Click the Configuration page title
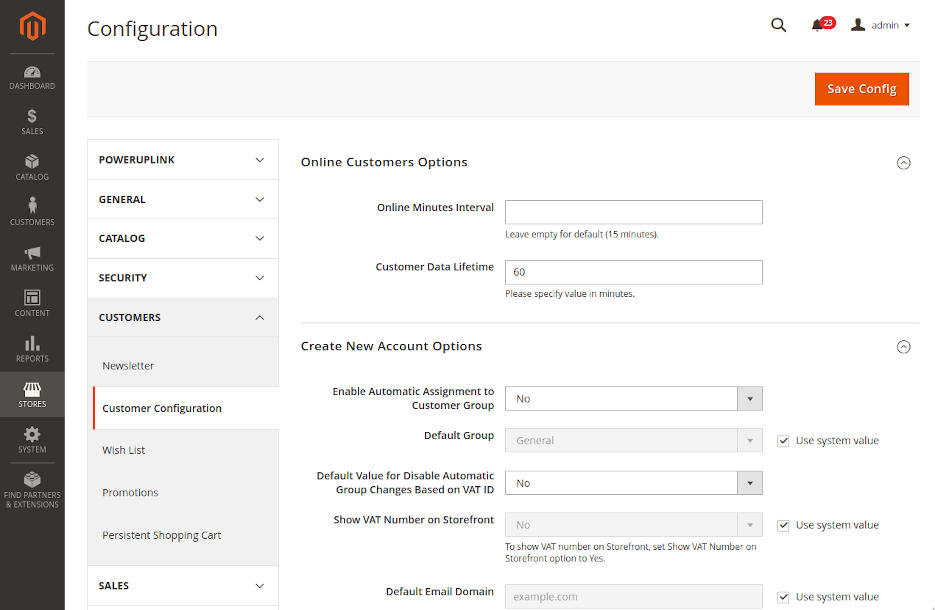Screen dimensions: 935x610 tap(152, 29)
